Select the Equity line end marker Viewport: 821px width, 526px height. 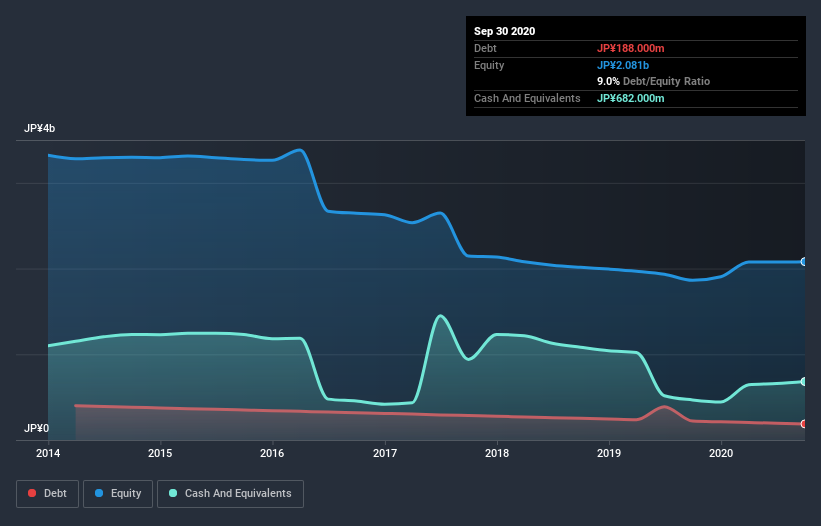tap(804, 262)
